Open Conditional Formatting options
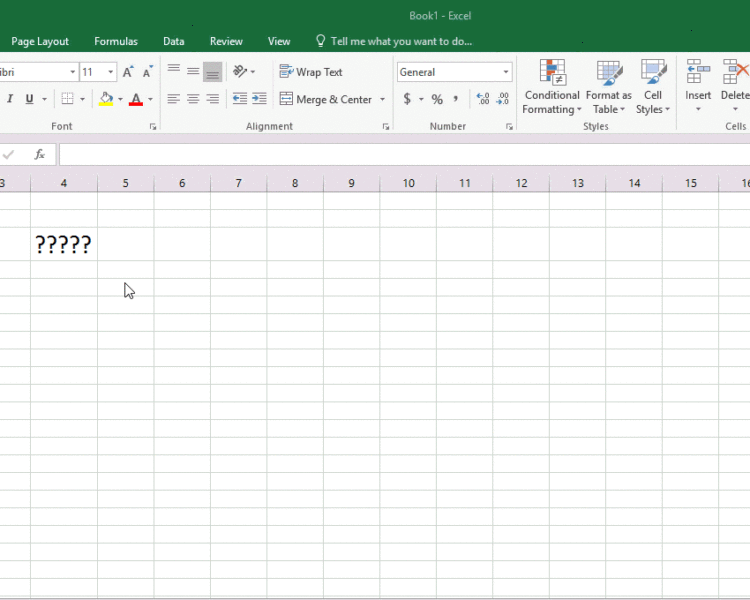 pyautogui.click(x=551, y=87)
